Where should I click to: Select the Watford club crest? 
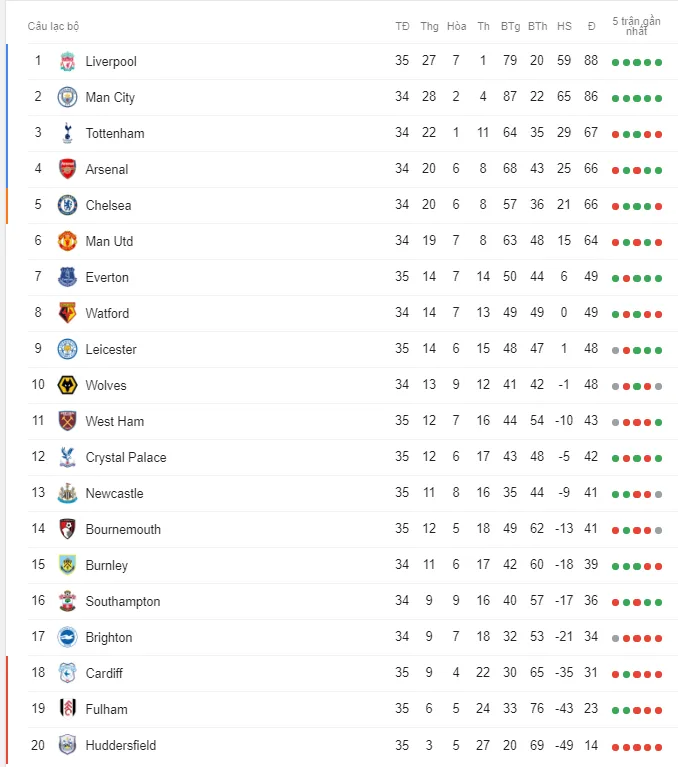click(68, 313)
